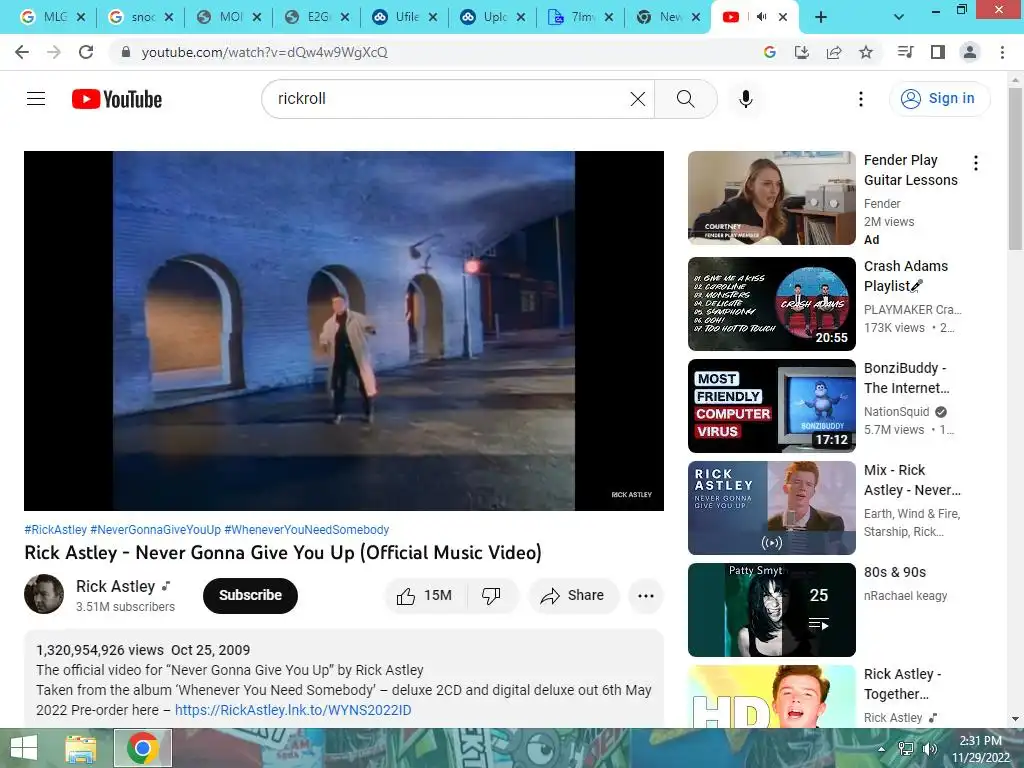
Task: Start voice search with microphone
Action: point(746,99)
